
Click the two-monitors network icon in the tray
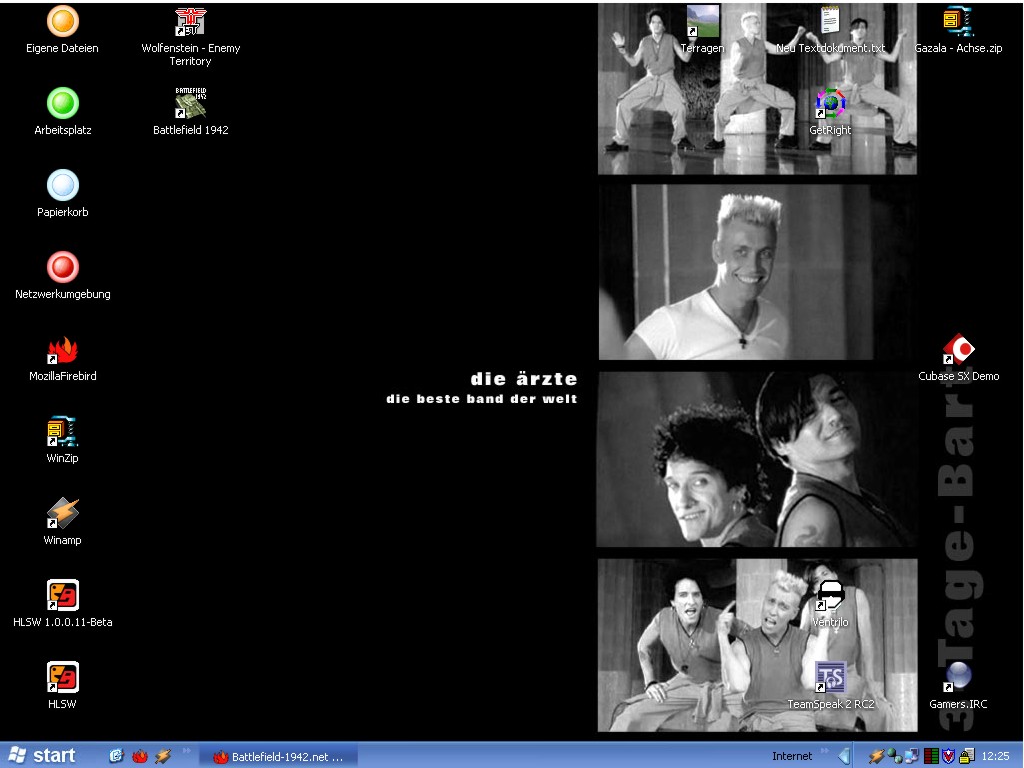912,756
